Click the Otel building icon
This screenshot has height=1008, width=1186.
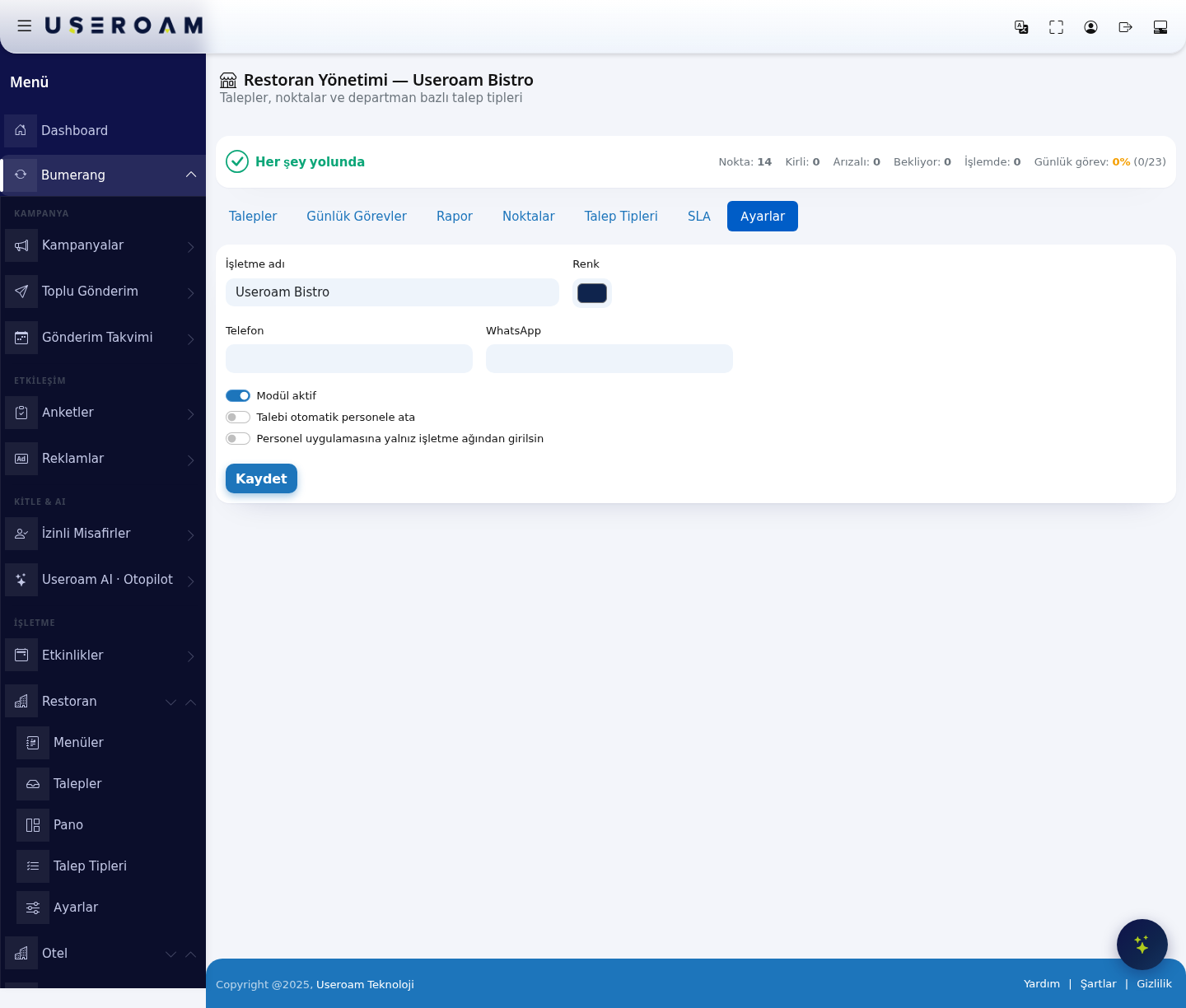tap(21, 954)
